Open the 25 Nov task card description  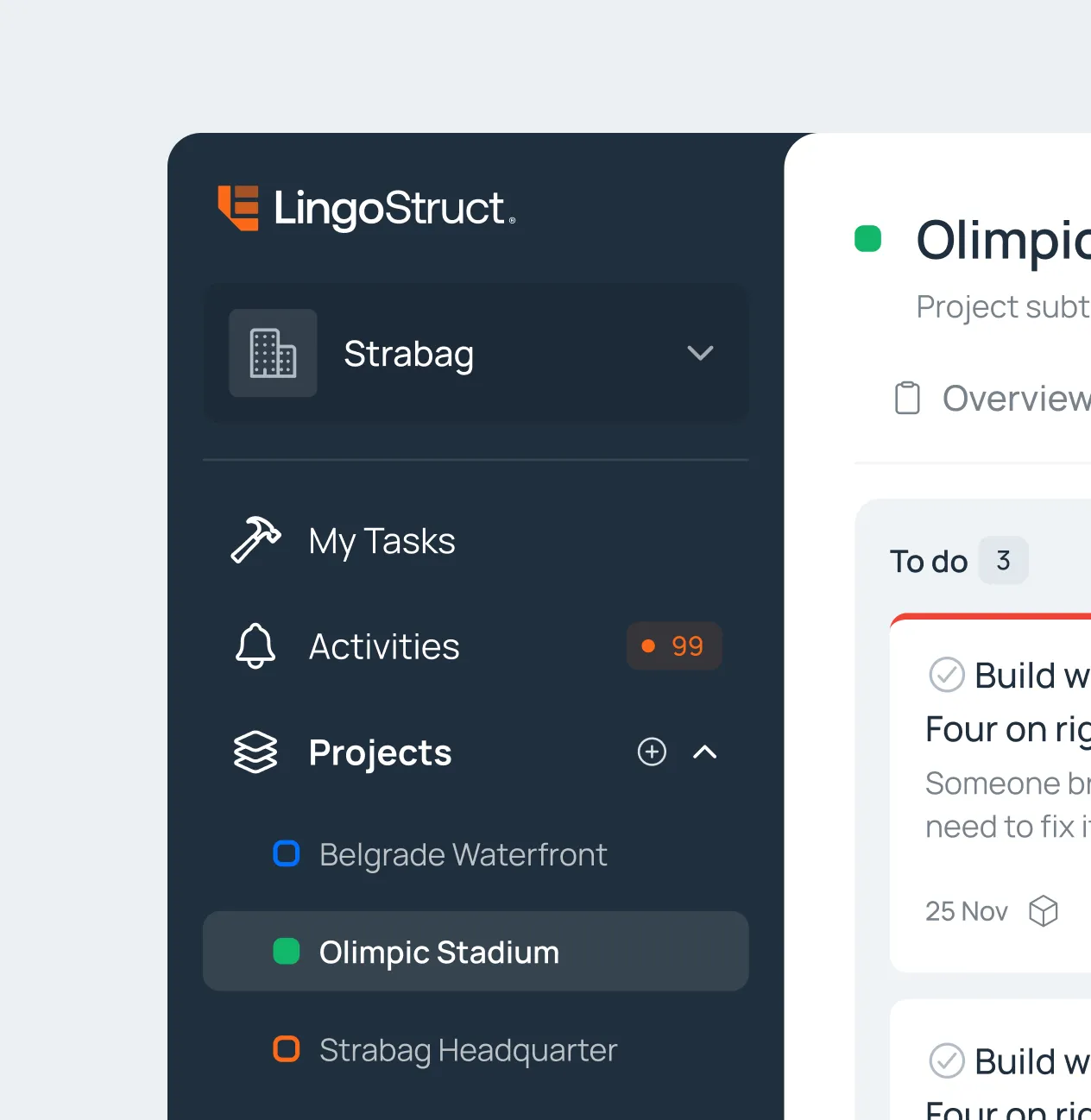1008,804
